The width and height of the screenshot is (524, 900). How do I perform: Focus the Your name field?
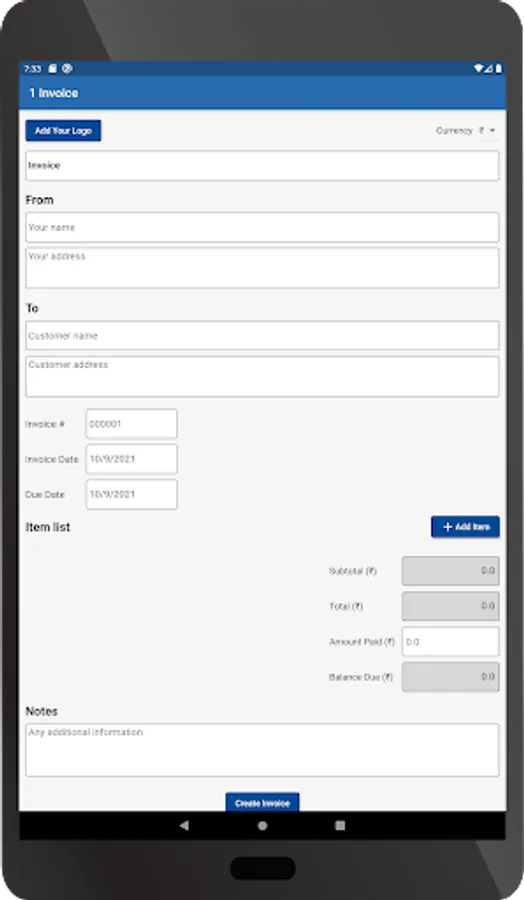coord(262,227)
